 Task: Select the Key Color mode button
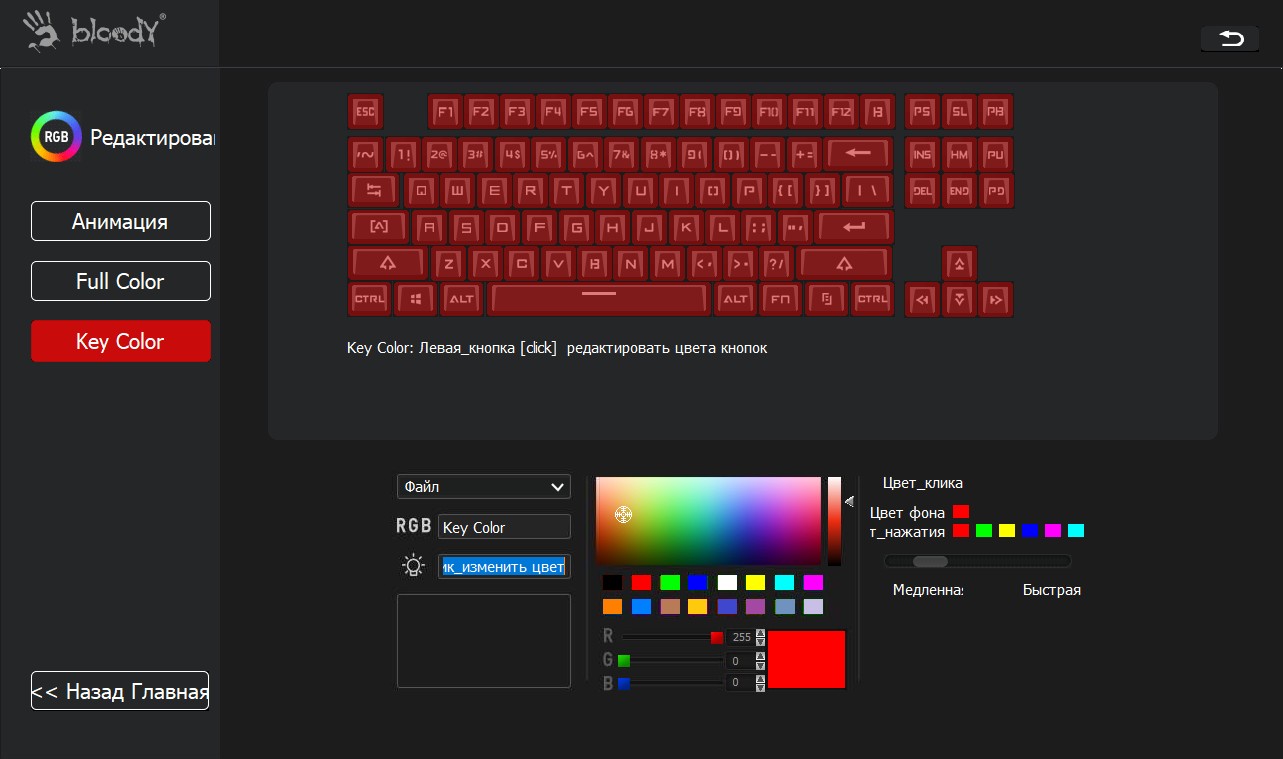point(120,341)
